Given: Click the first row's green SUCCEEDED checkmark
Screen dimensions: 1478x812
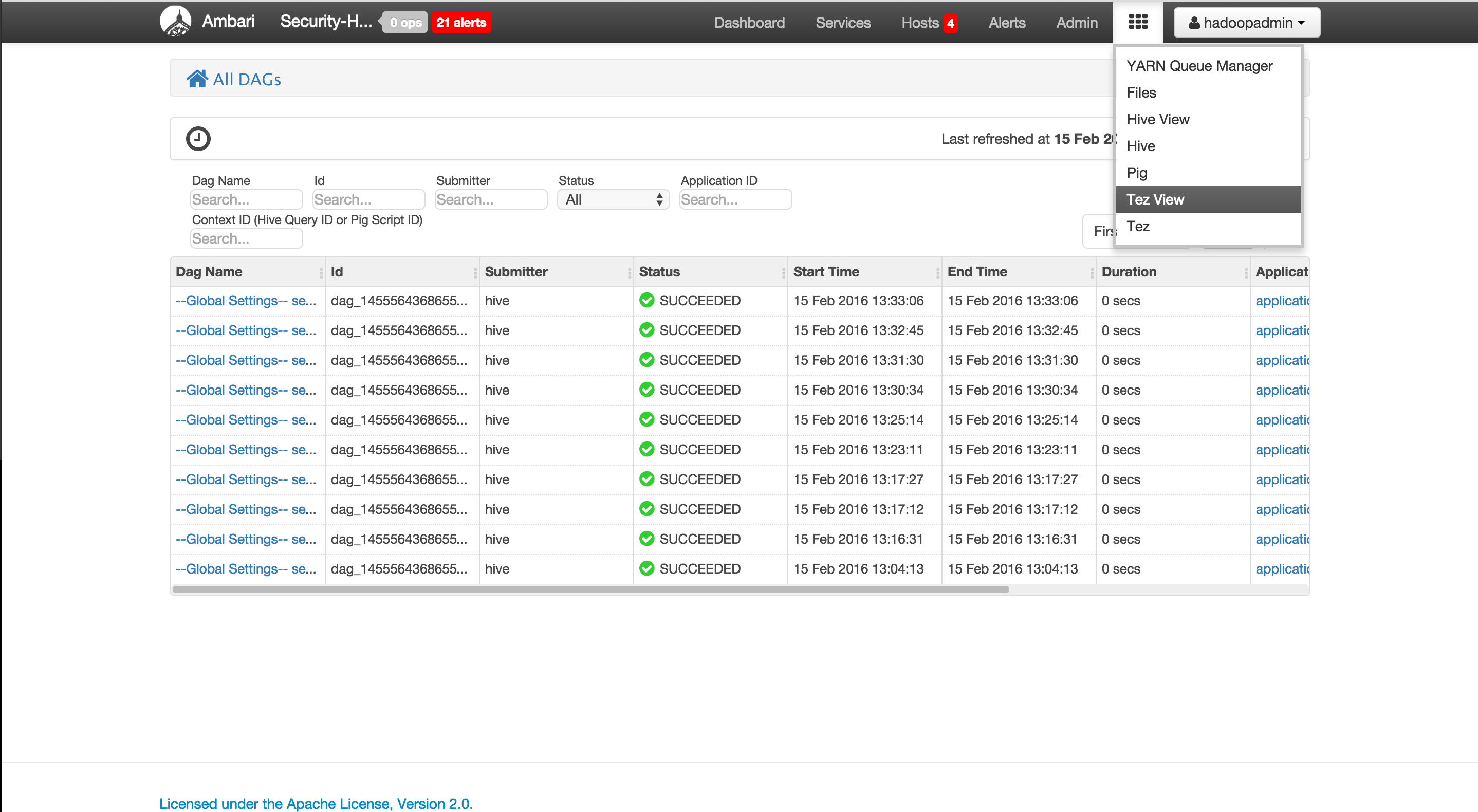Looking at the screenshot, I should pos(646,300).
